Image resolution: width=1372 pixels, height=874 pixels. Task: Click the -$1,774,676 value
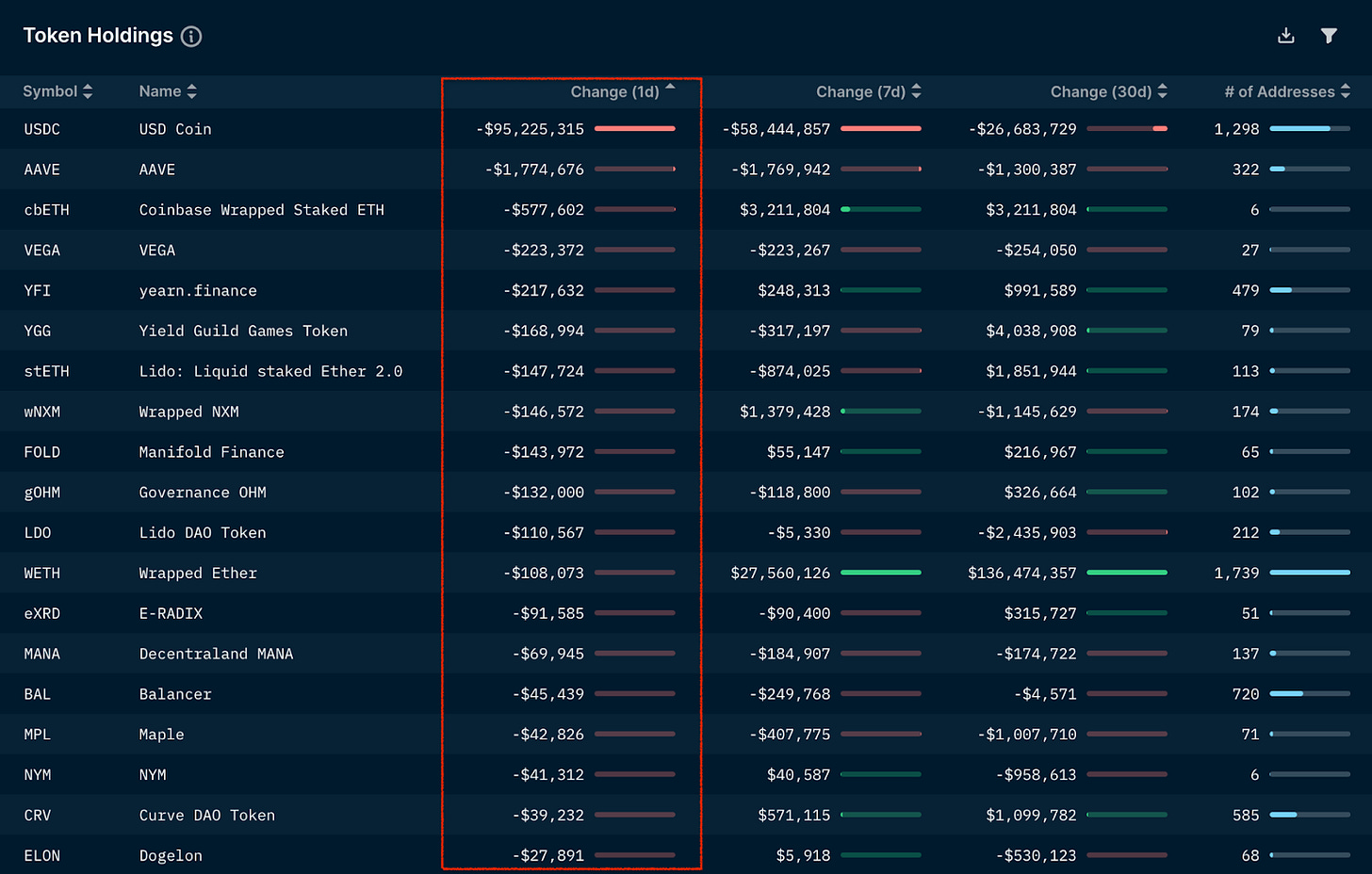(x=535, y=170)
